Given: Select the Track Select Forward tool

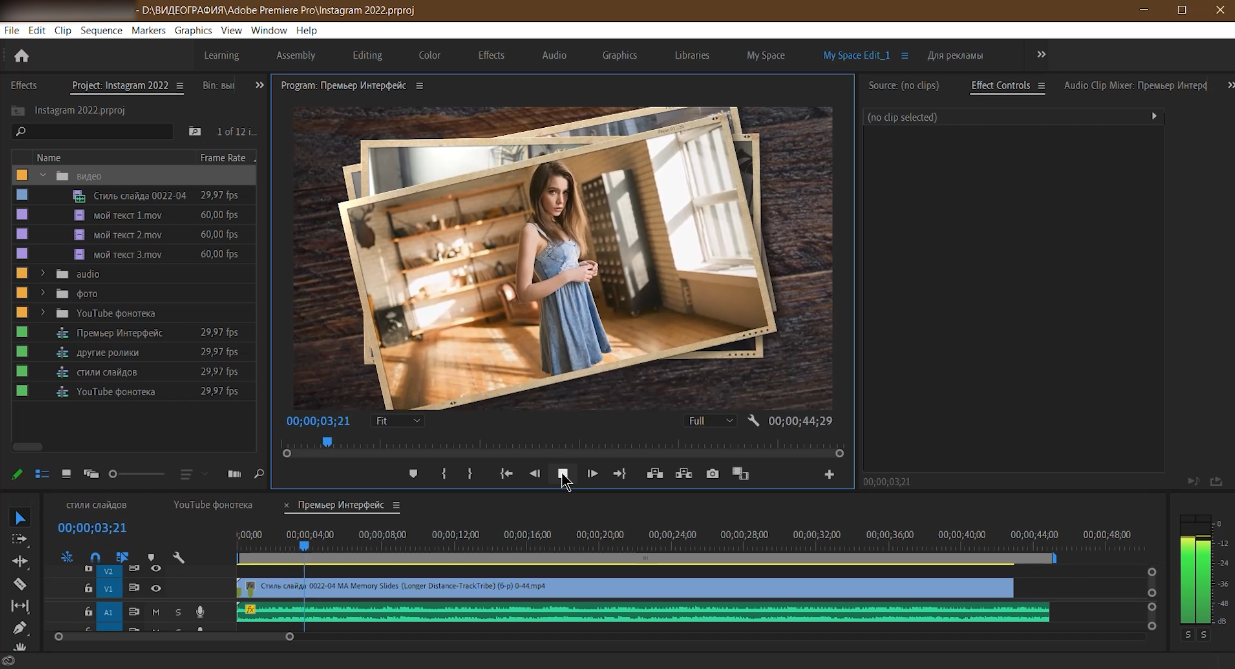Looking at the screenshot, I should (x=20, y=539).
